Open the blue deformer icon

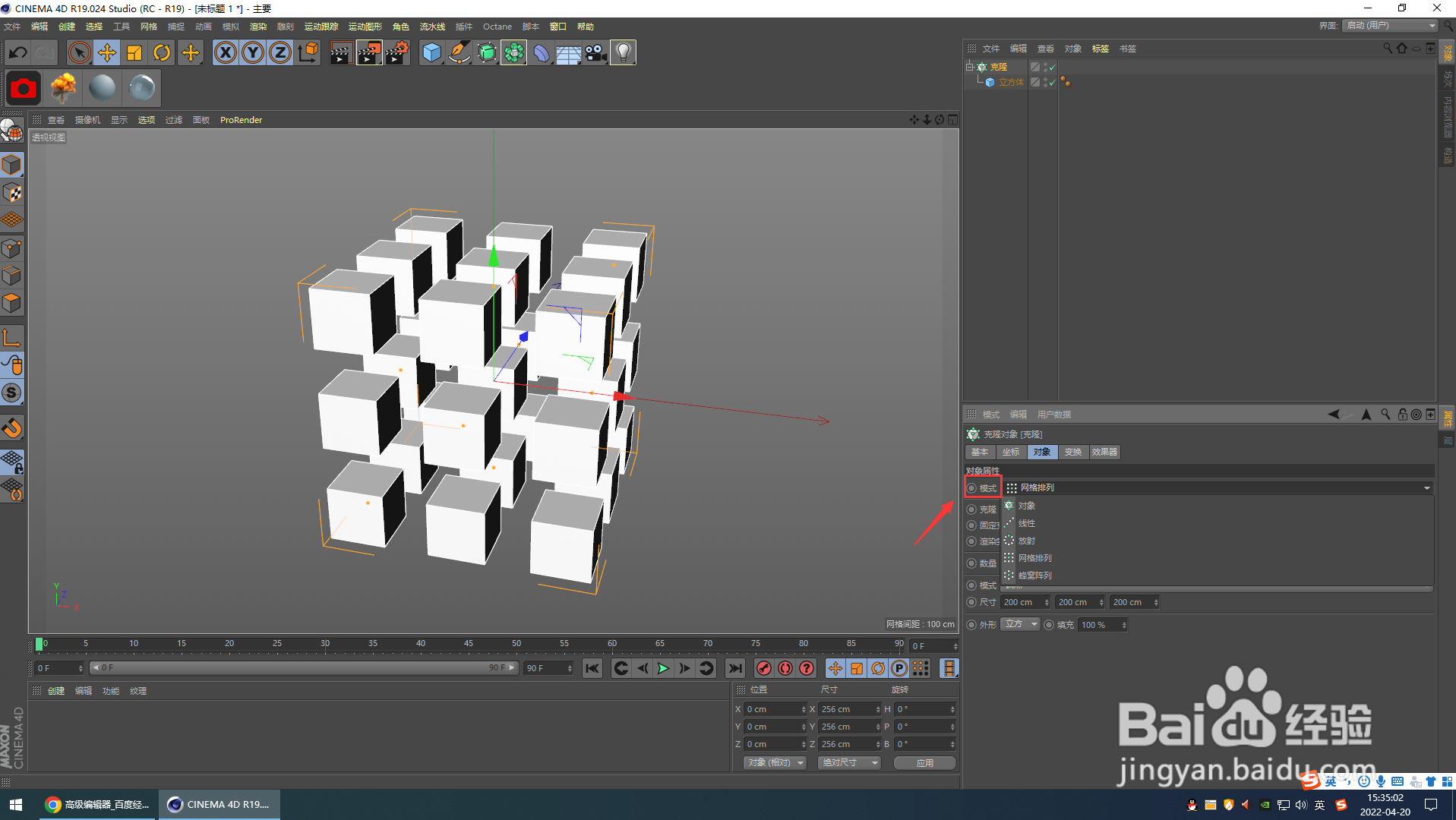click(x=541, y=52)
